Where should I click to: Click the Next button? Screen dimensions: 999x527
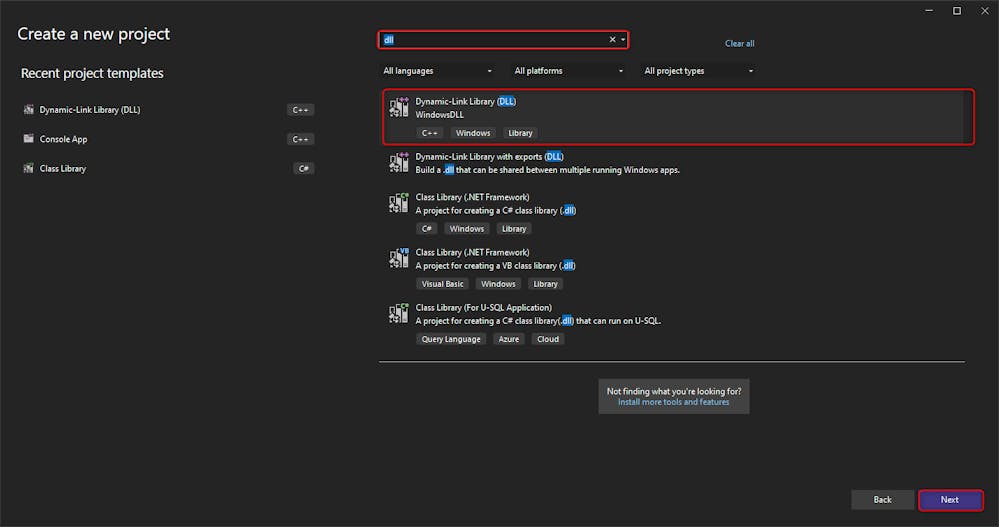[950, 500]
